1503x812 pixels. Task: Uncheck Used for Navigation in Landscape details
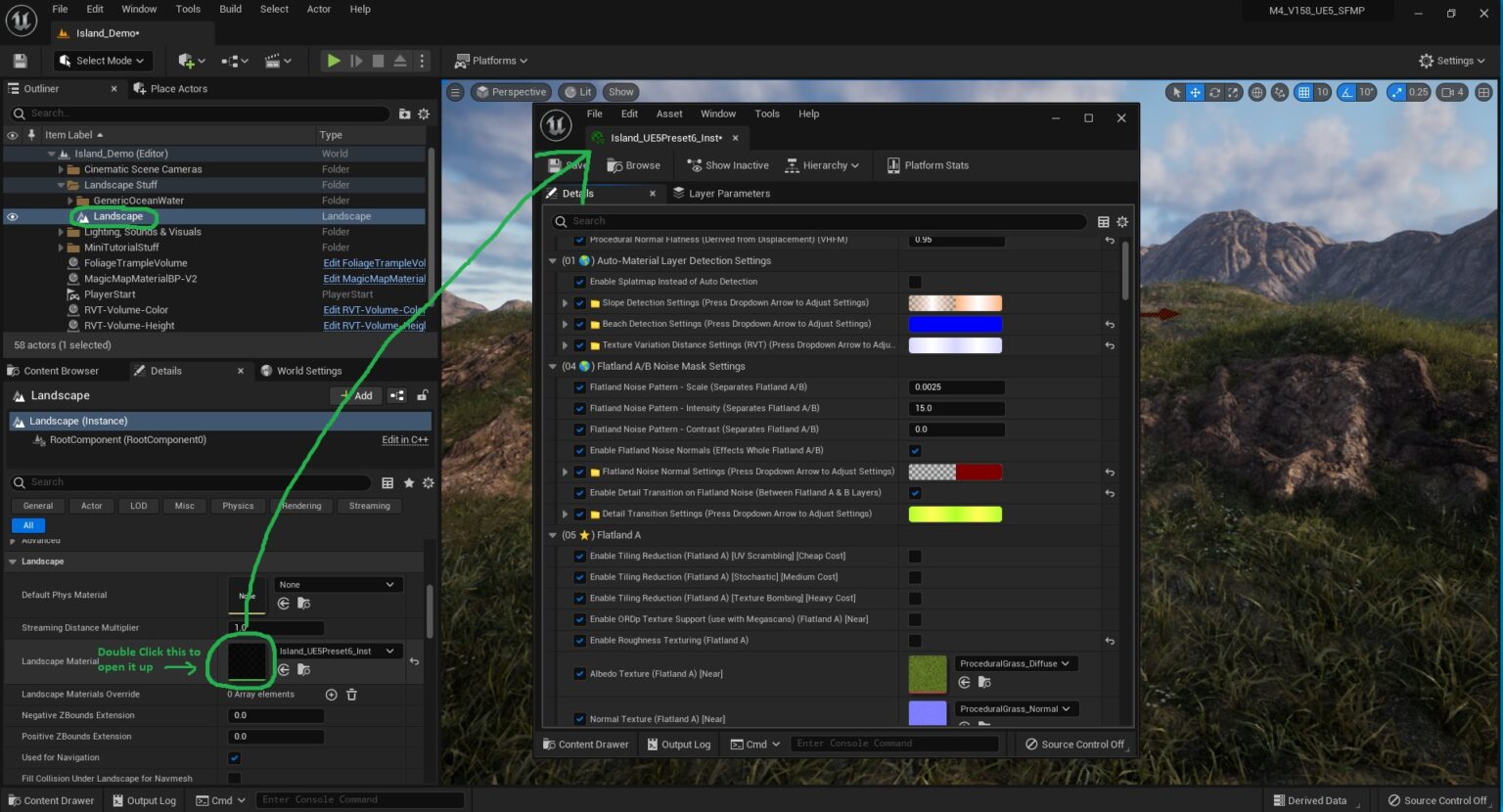tap(234, 757)
